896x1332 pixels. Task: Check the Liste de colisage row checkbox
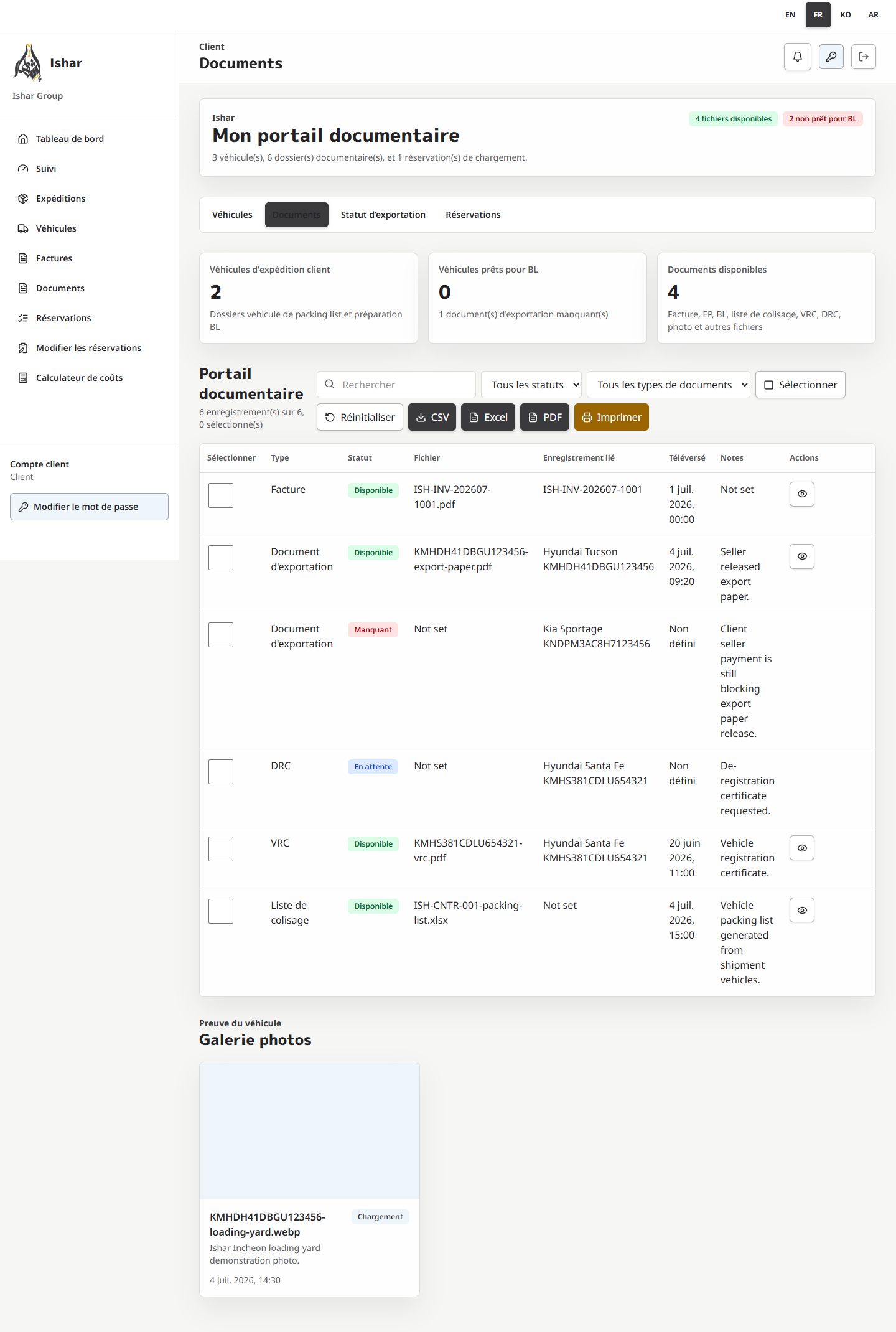pos(221,911)
